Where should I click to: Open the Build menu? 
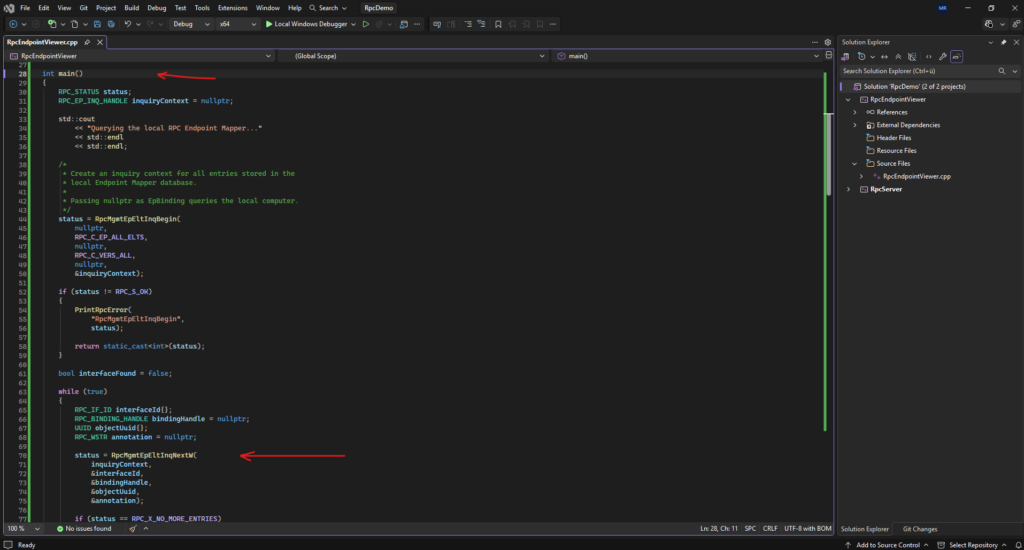point(131,8)
